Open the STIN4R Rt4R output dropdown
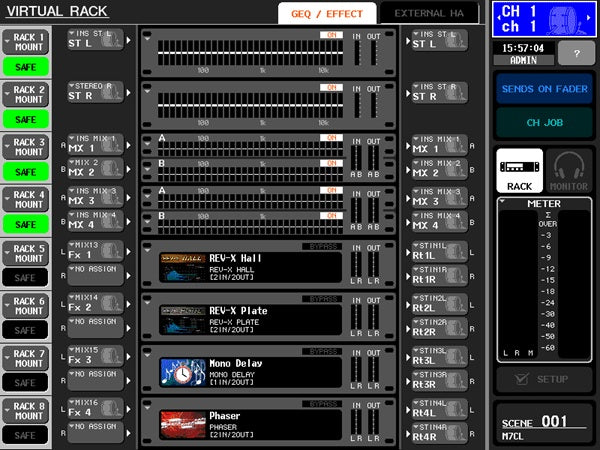Image resolution: width=600 pixels, height=450 pixels. [440, 433]
